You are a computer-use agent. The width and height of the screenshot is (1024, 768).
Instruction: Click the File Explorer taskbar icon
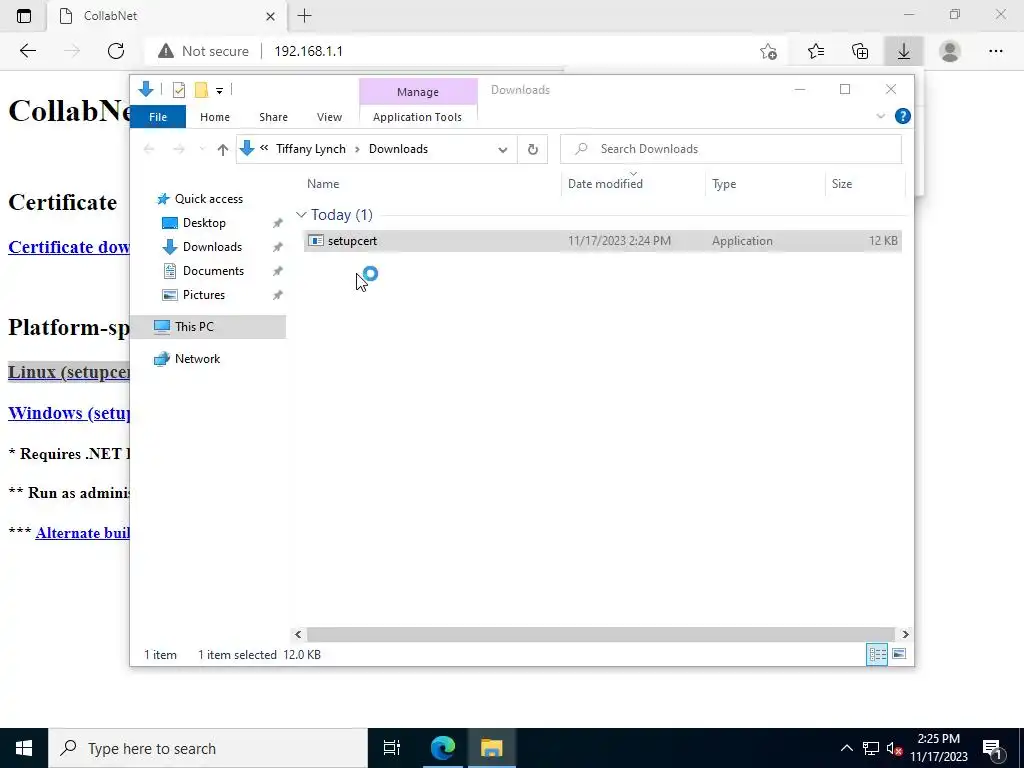pos(492,748)
